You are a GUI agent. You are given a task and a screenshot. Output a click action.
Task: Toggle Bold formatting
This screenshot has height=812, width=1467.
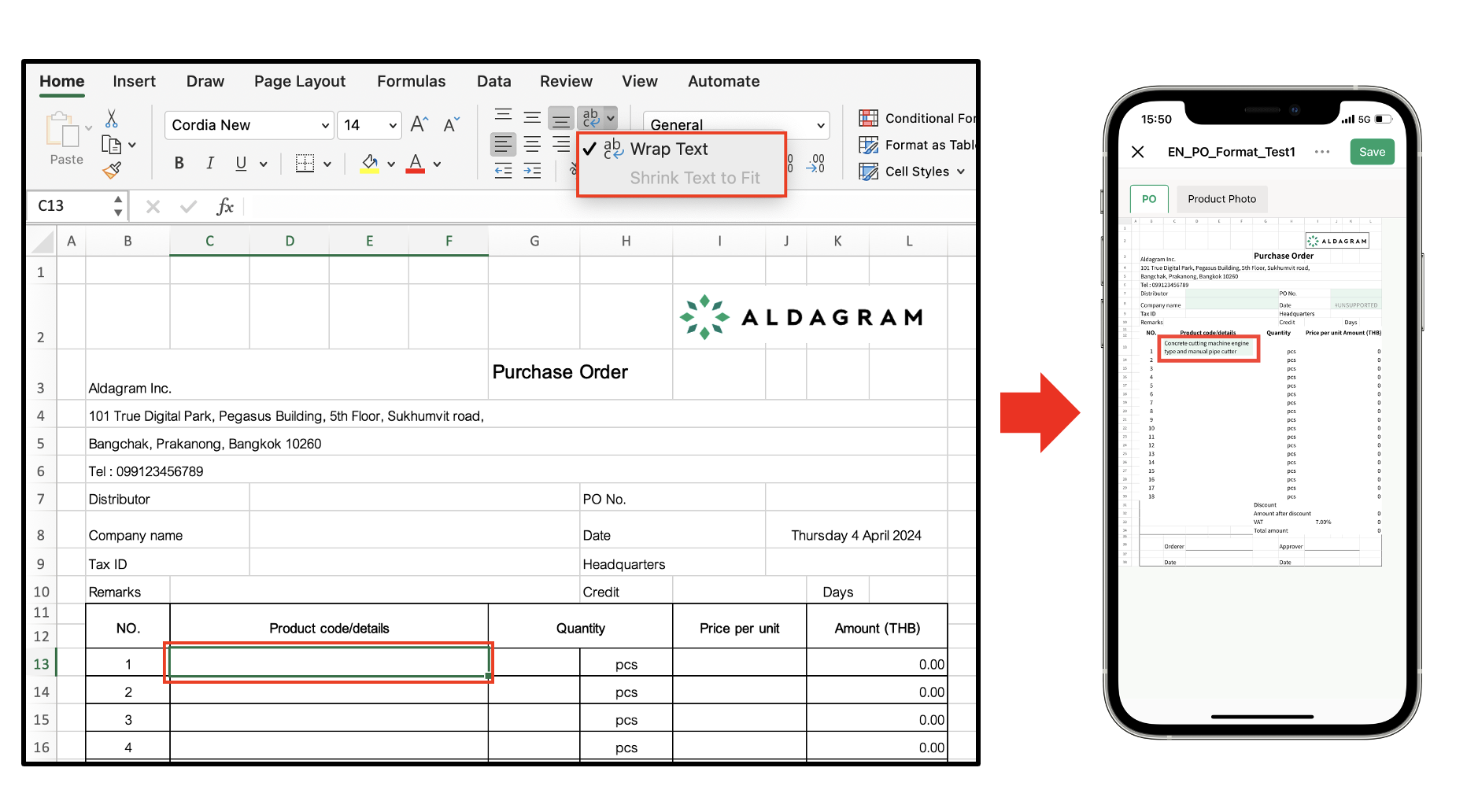click(179, 163)
